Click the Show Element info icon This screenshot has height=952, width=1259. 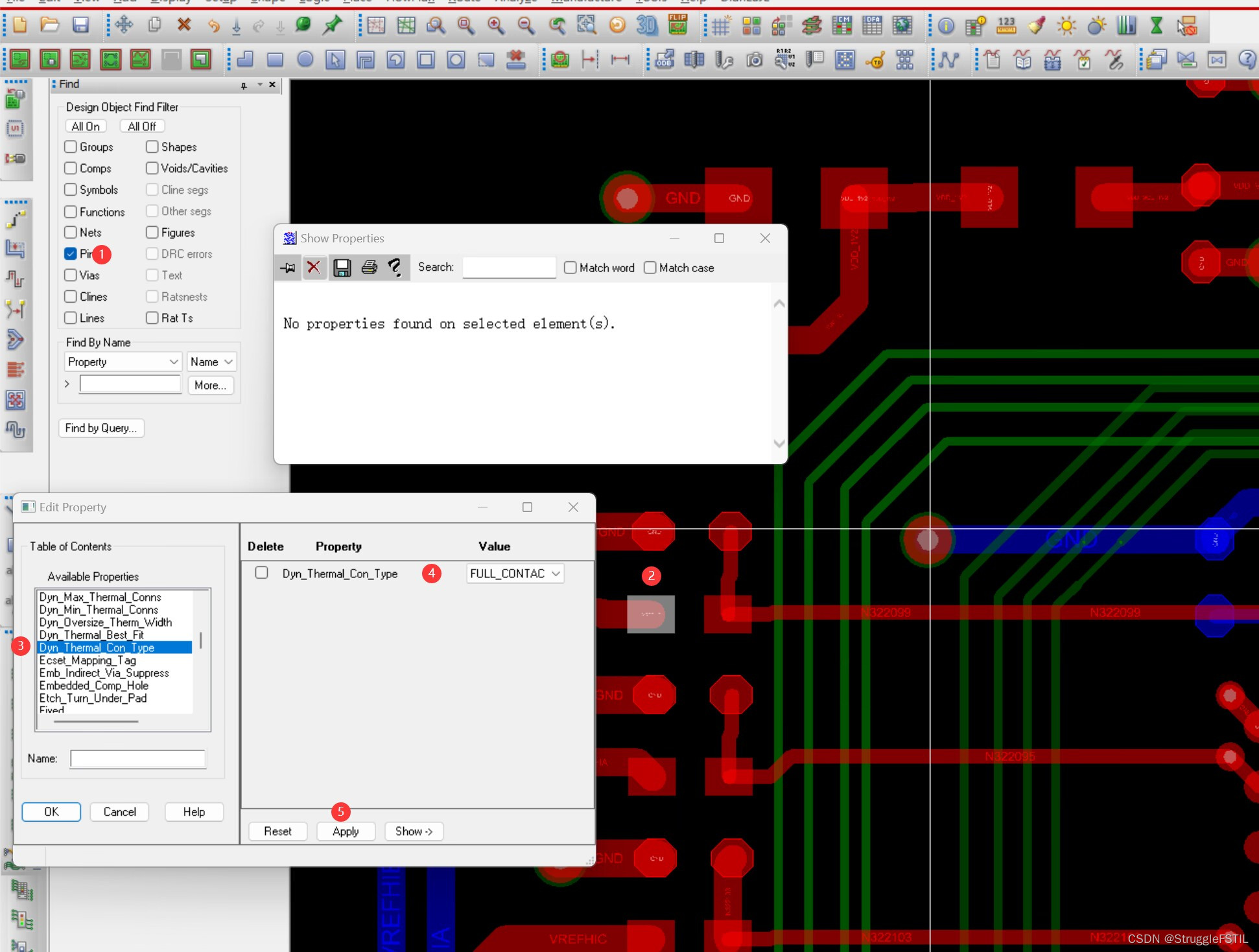click(x=946, y=26)
